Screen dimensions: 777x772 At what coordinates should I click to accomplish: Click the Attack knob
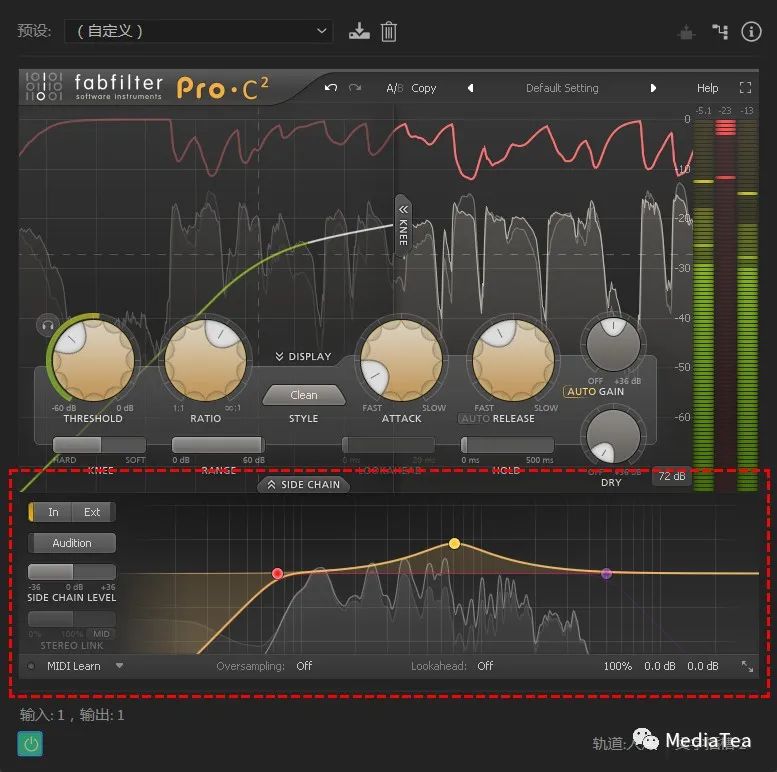pyautogui.click(x=401, y=360)
